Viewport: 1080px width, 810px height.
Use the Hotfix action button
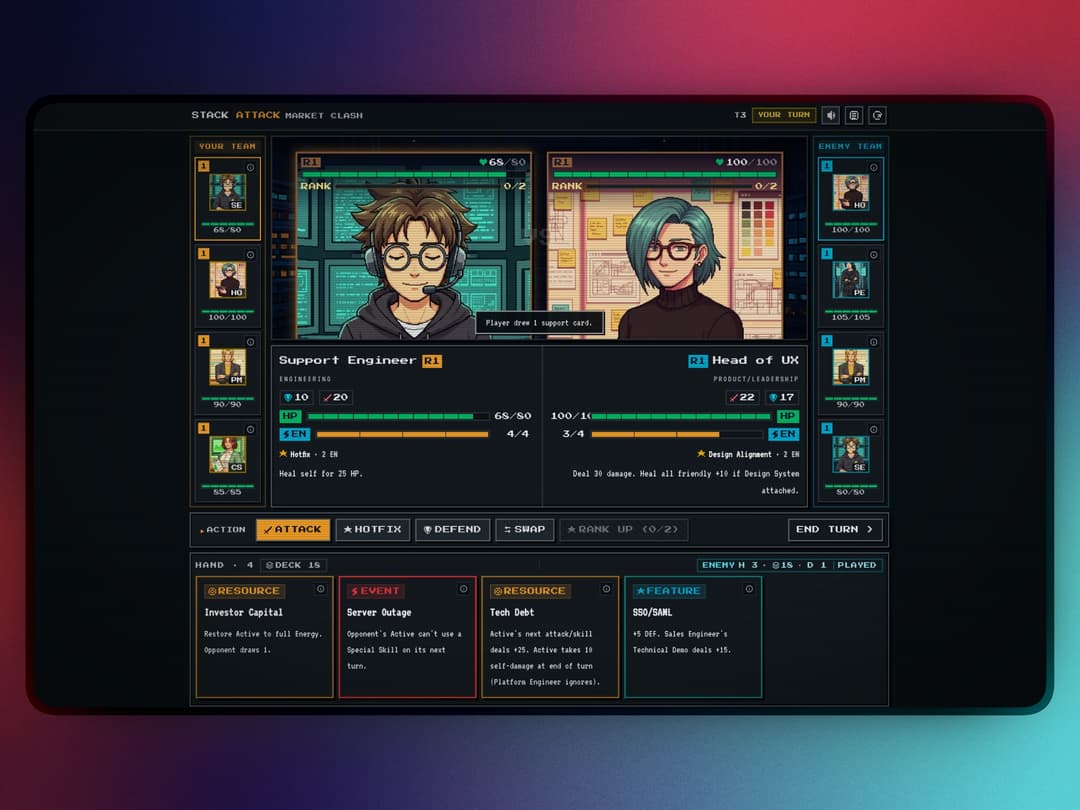tap(373, 530)
